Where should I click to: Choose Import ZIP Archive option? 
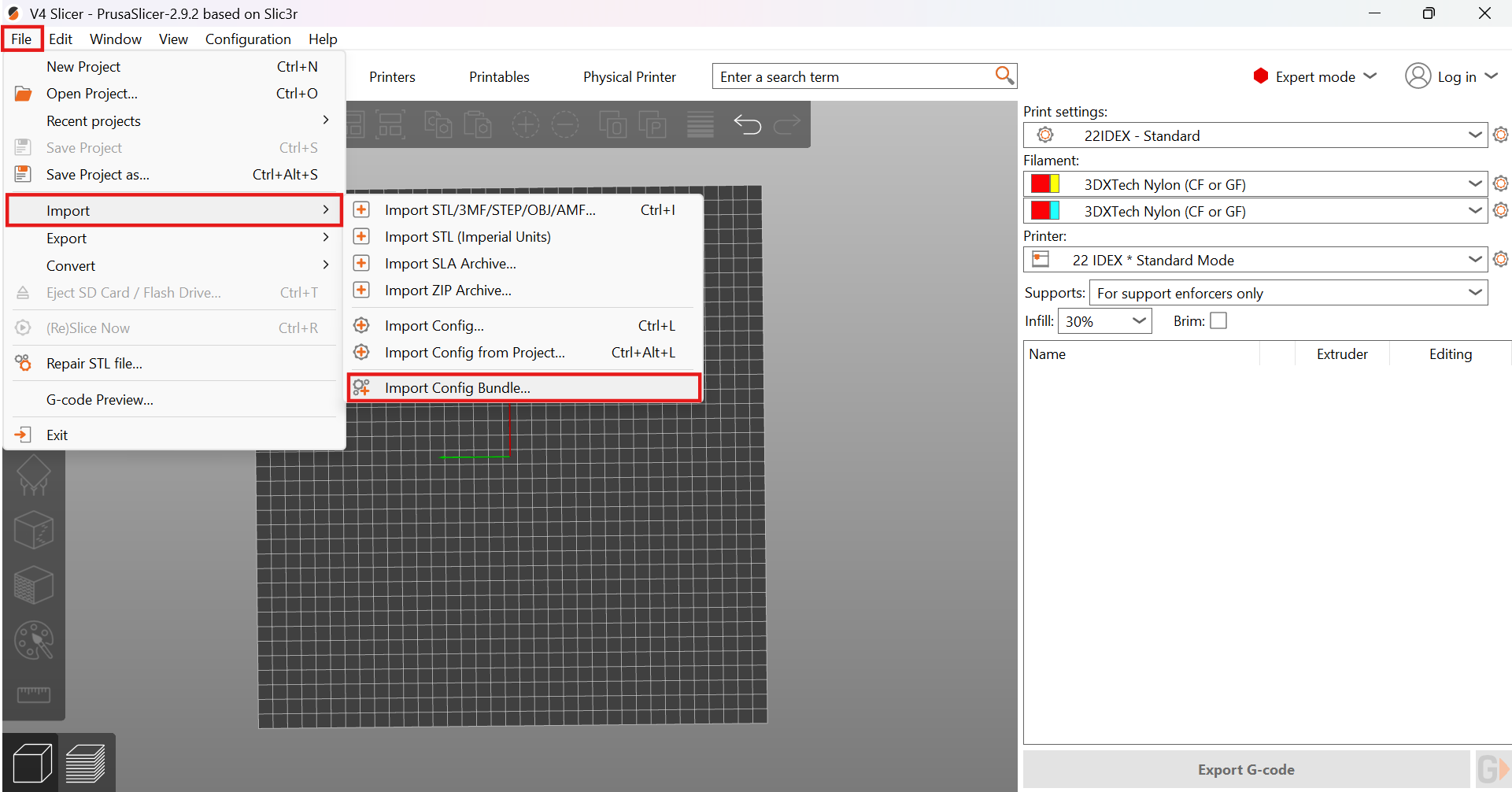pyautogui.click(x=524, y=290)
